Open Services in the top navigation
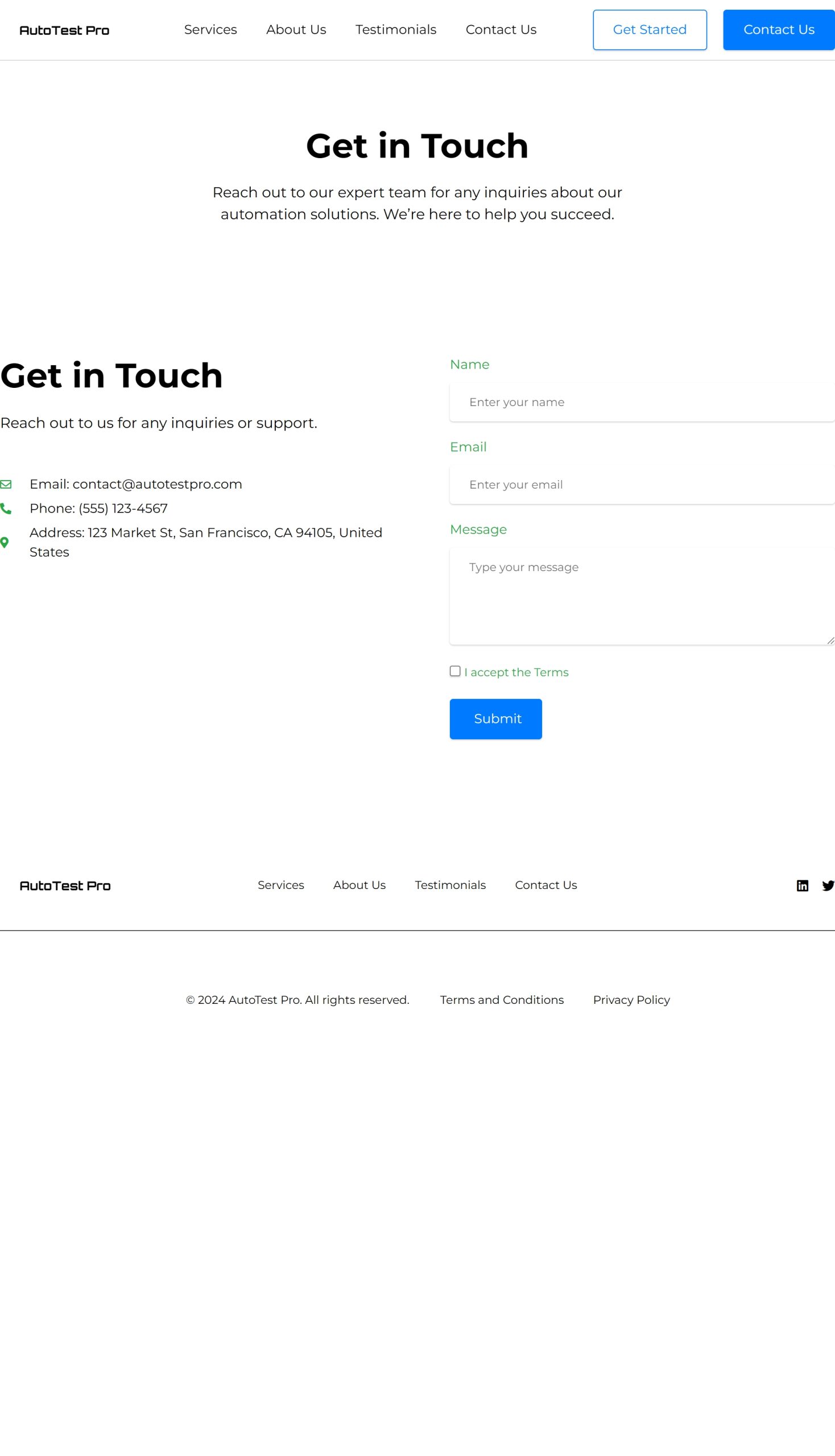Screen dimensions: 835x1456 tap(210, 30)
